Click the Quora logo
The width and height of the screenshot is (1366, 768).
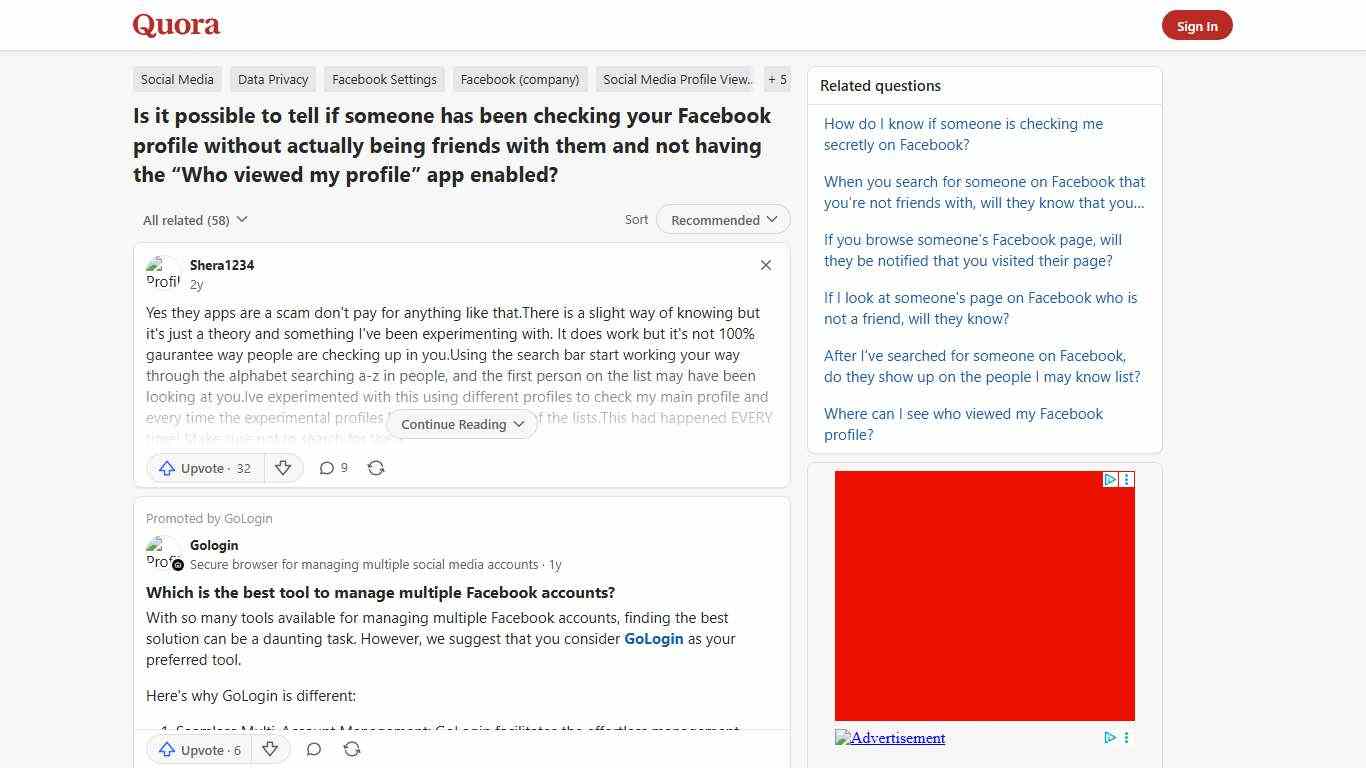coord(175,24)
